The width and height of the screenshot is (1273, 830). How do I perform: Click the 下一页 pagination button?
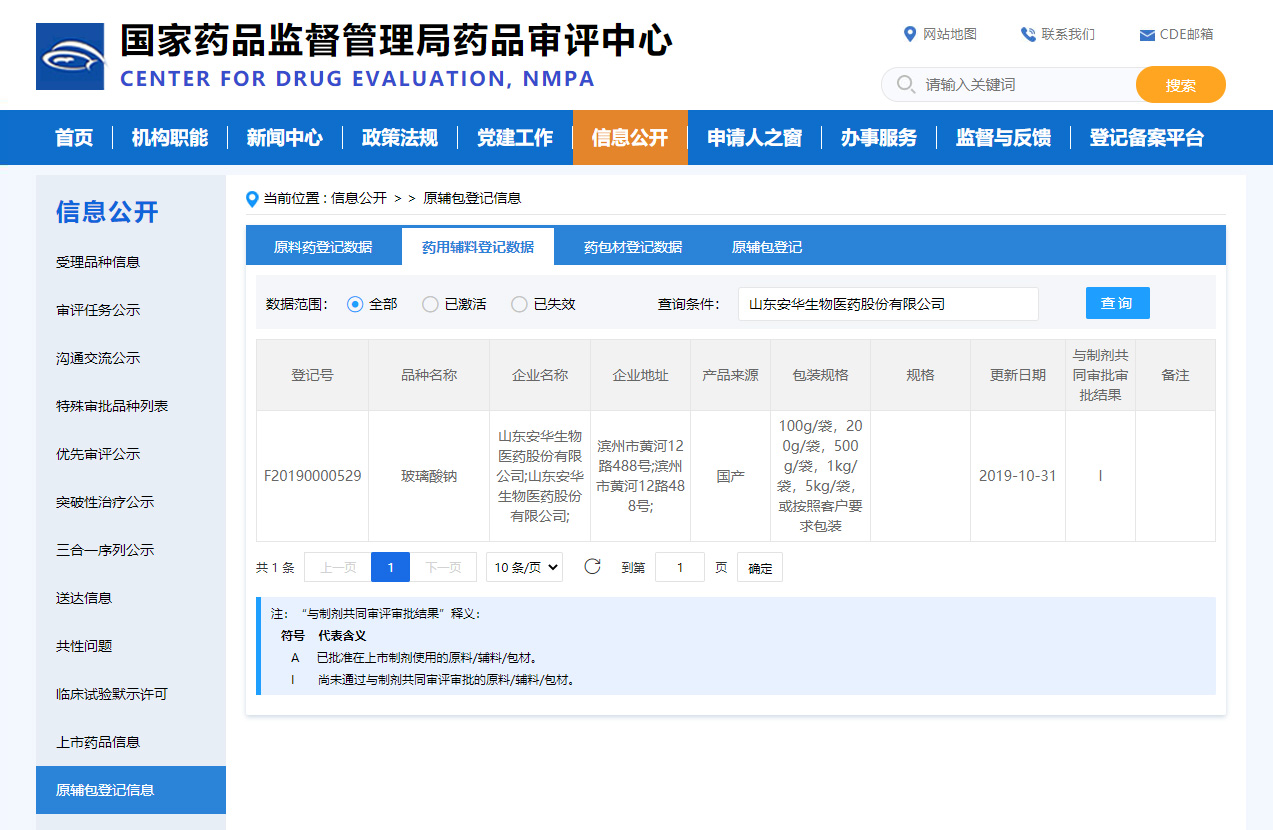pos(443,567)
